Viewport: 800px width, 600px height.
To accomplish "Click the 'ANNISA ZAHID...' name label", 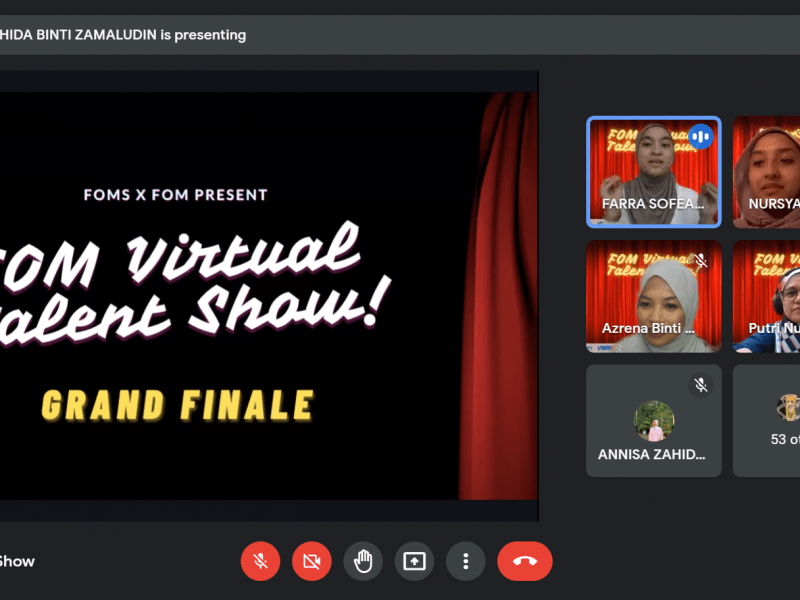I will pos(652,454).
